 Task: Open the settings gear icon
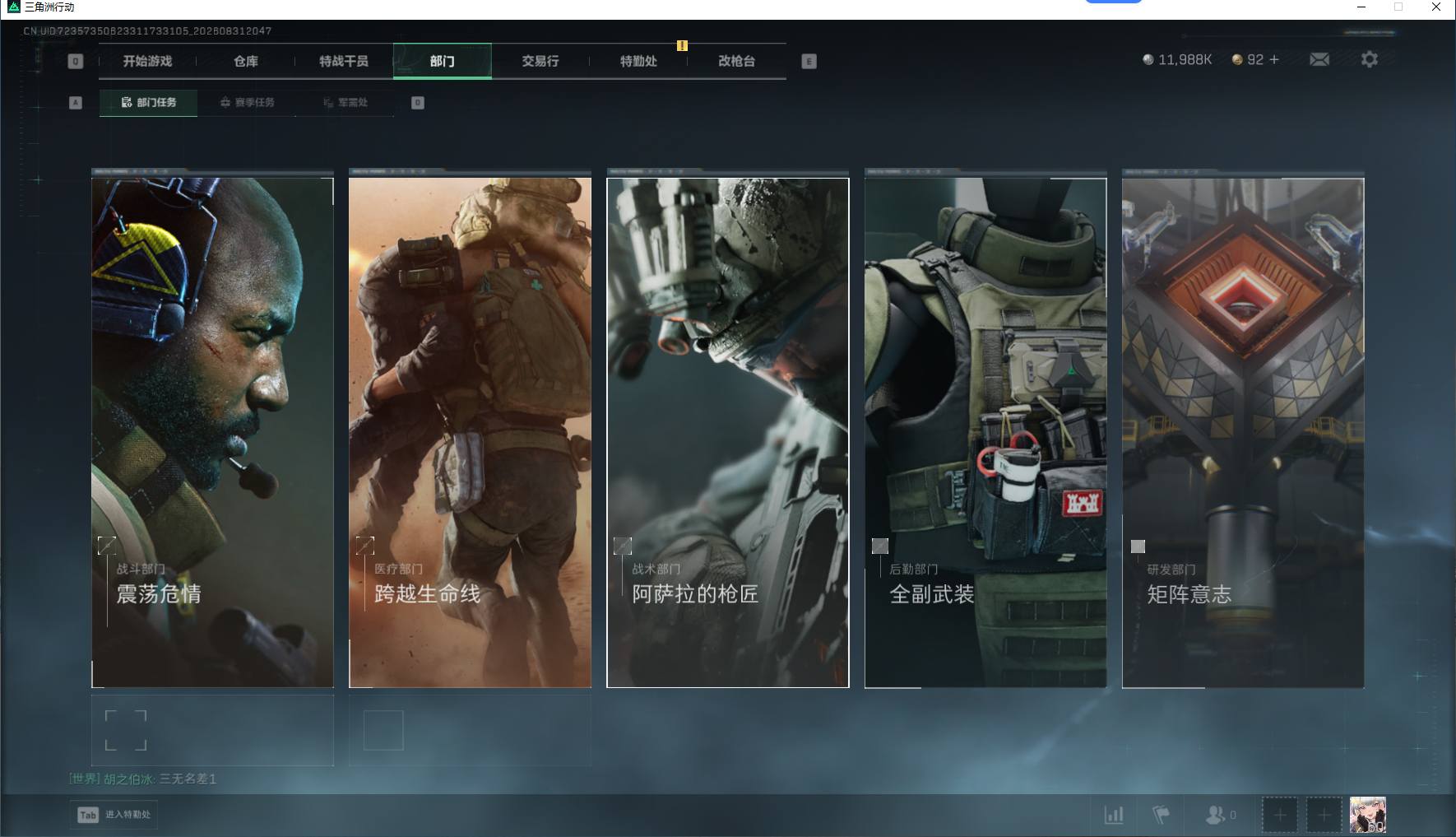tap(1369, 59)
